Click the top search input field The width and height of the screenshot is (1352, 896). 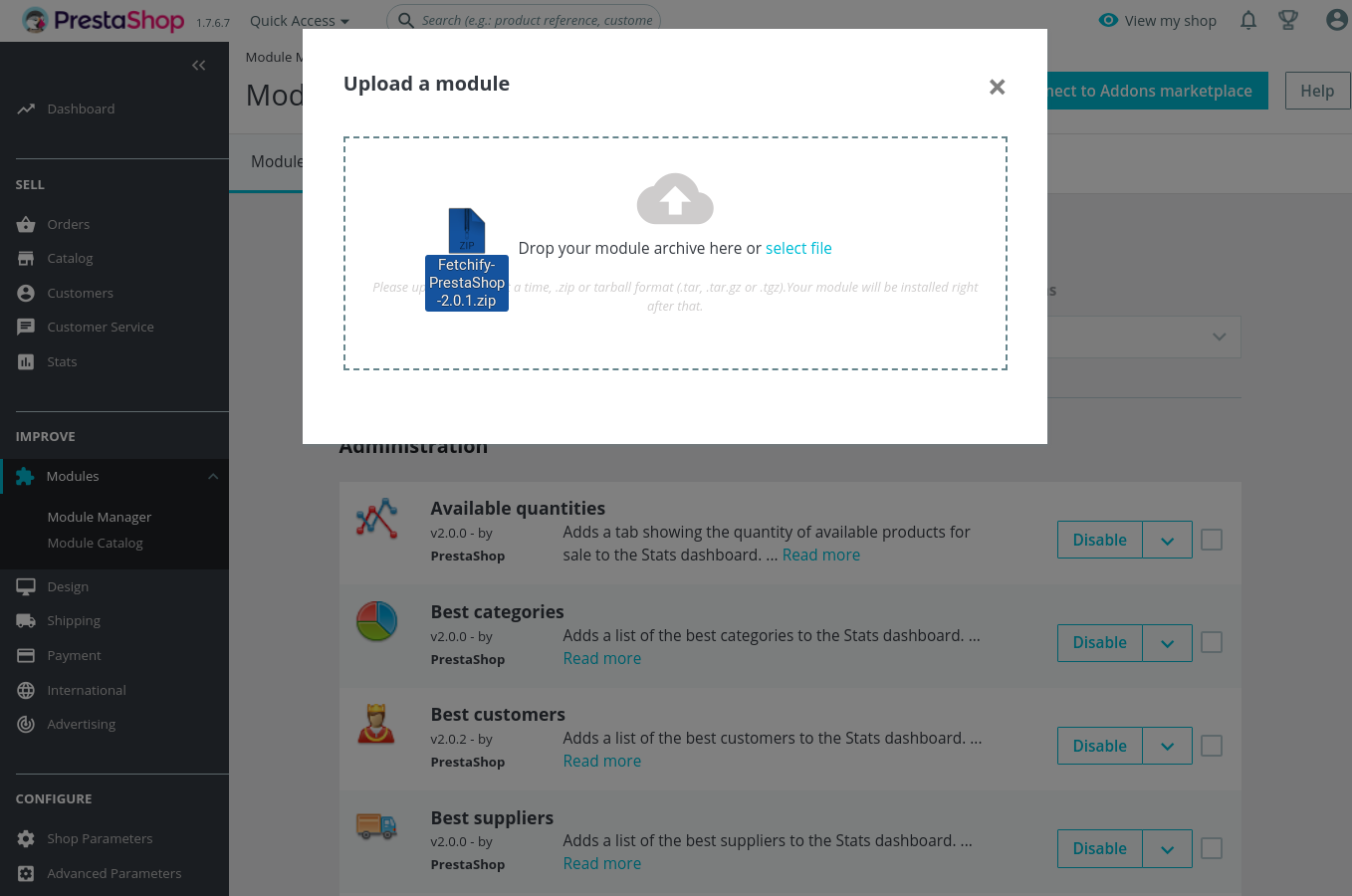tap(524, 20)
